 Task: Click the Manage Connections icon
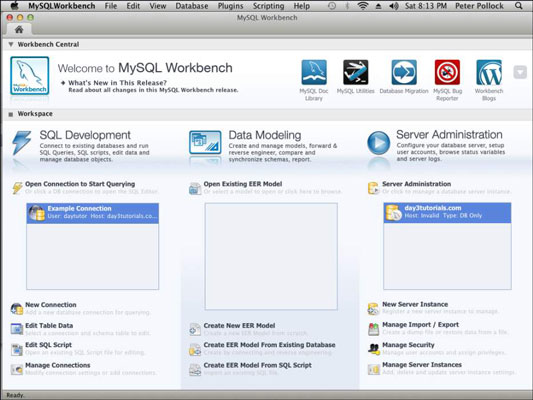[x=17, y=369]
